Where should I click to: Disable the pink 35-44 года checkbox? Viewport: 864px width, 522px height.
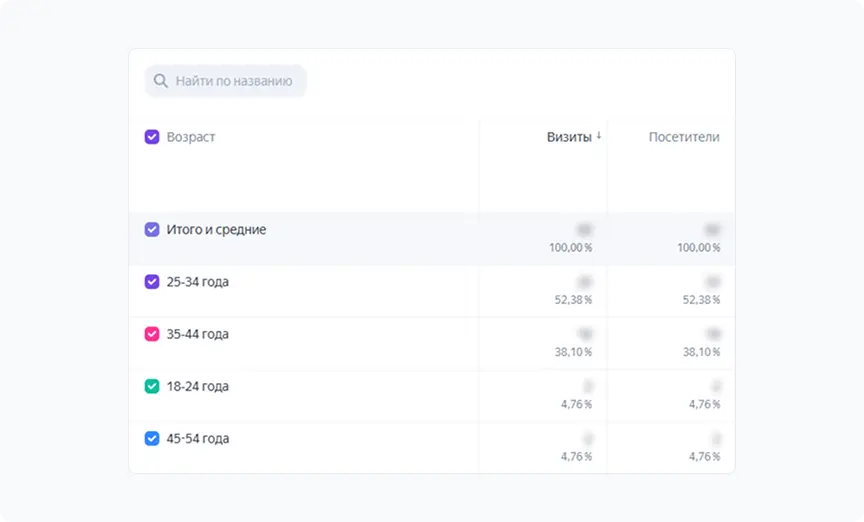tap(152, 334)
